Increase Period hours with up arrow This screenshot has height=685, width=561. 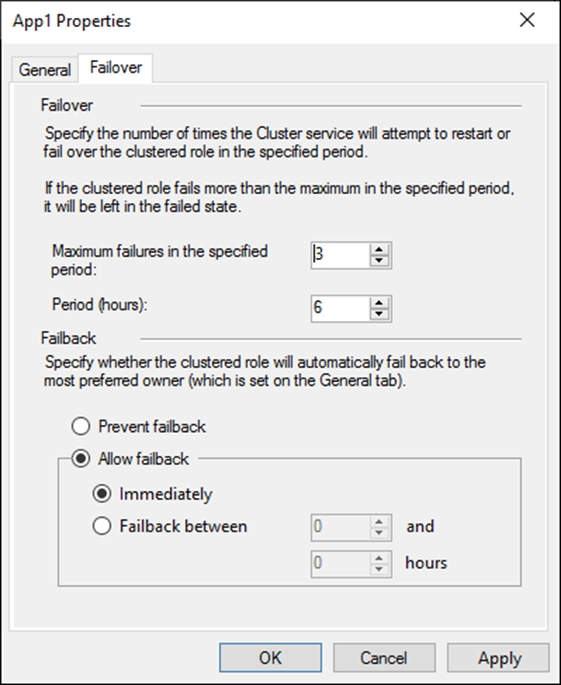click(379, 303)
